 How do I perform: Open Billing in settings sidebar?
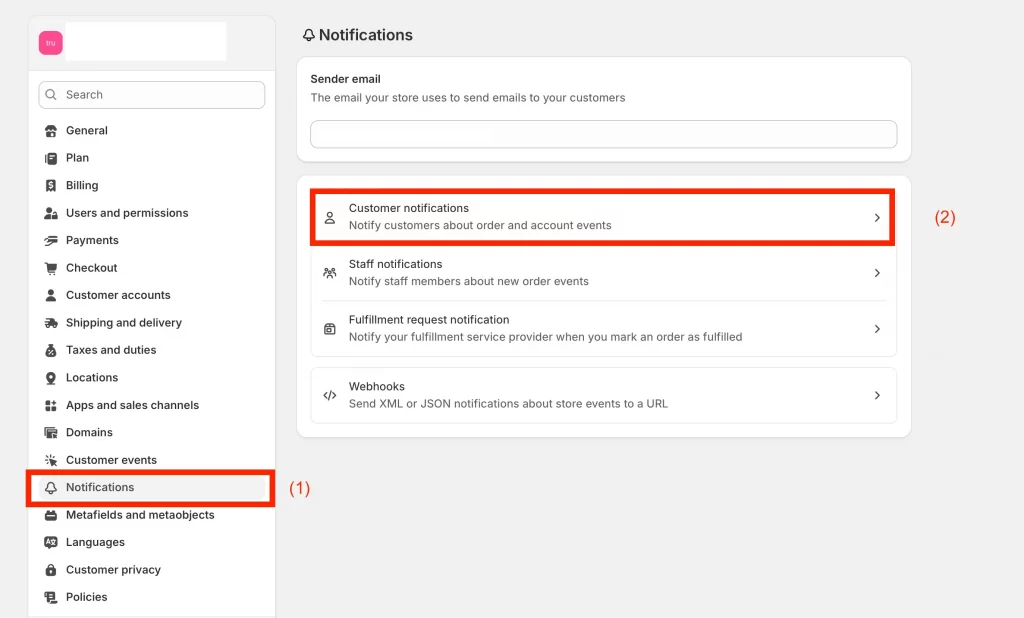coord(152,186)
